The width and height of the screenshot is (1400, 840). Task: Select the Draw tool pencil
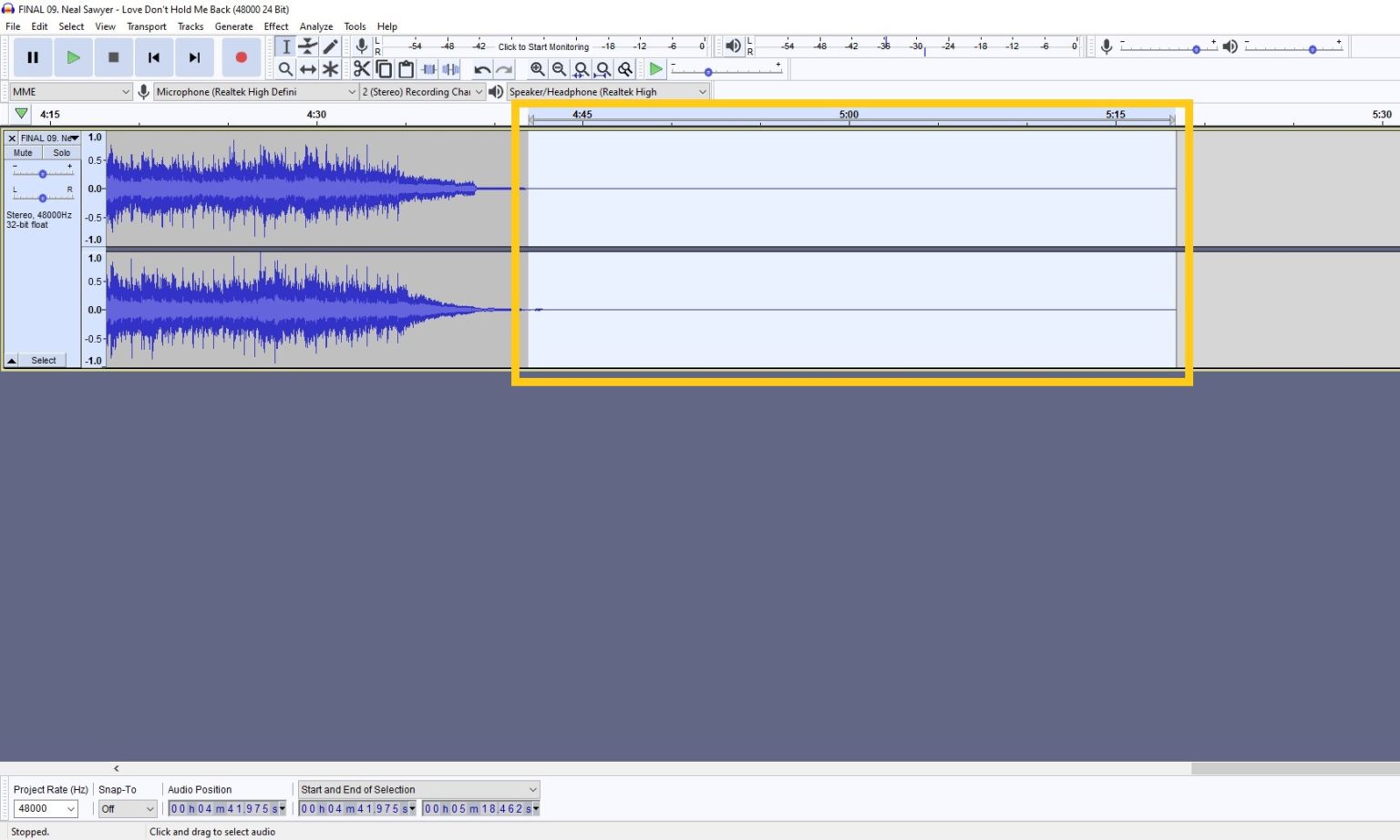click(x=330, y=46)
